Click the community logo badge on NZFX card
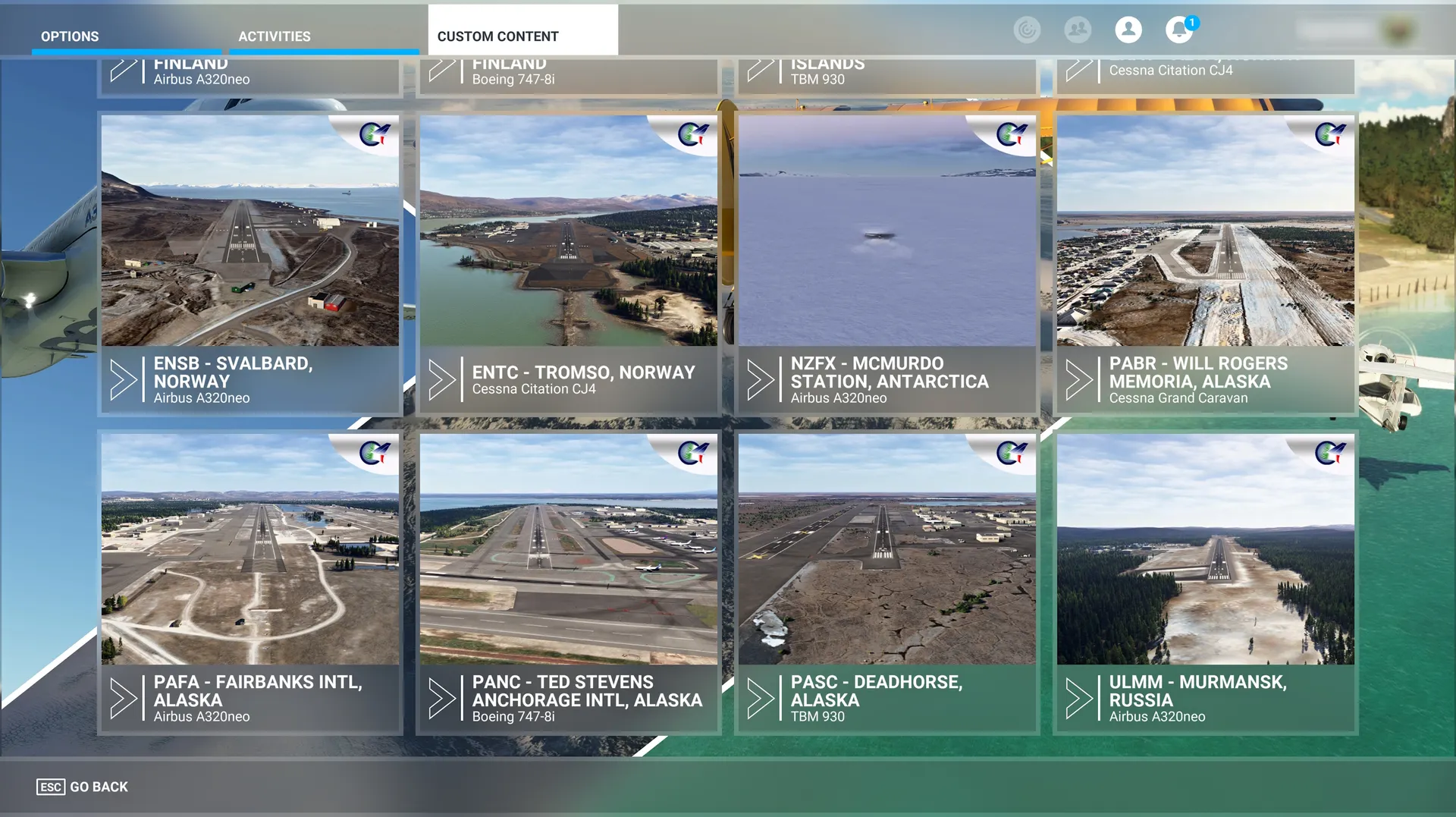The image size is (1456, 817). coord(1012,134)
